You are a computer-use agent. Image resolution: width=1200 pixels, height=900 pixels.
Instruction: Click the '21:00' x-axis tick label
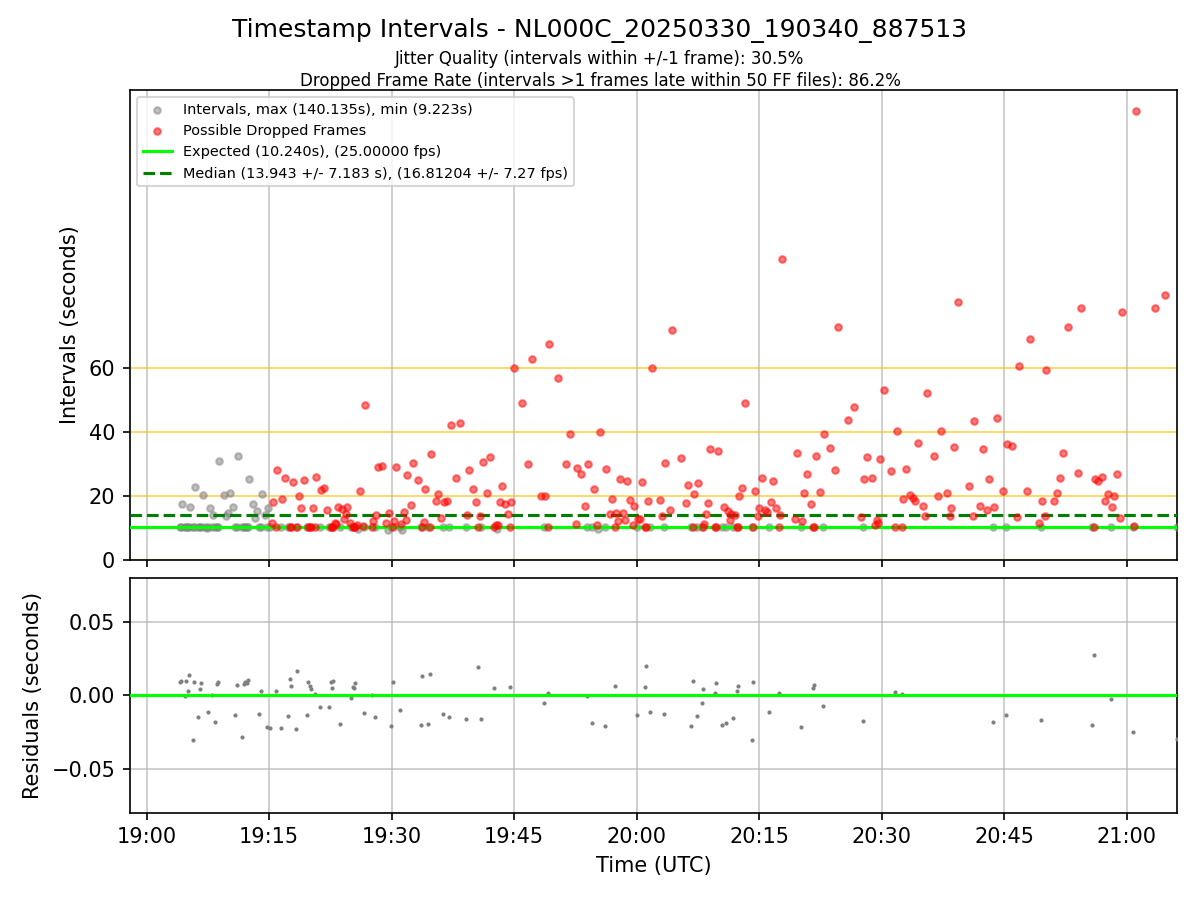pos(1127,835)
